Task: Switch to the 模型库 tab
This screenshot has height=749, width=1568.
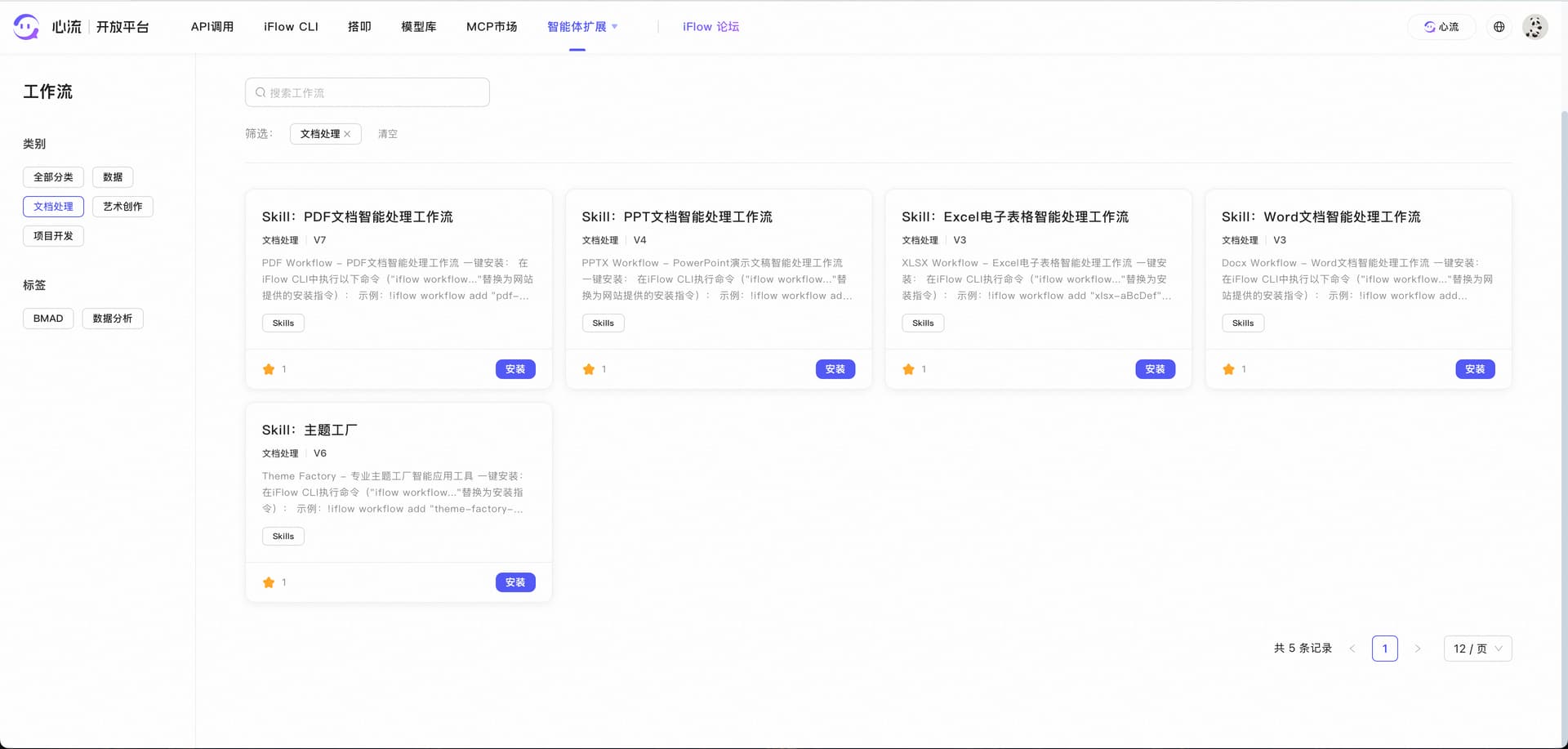Action: tap(418, 27)
